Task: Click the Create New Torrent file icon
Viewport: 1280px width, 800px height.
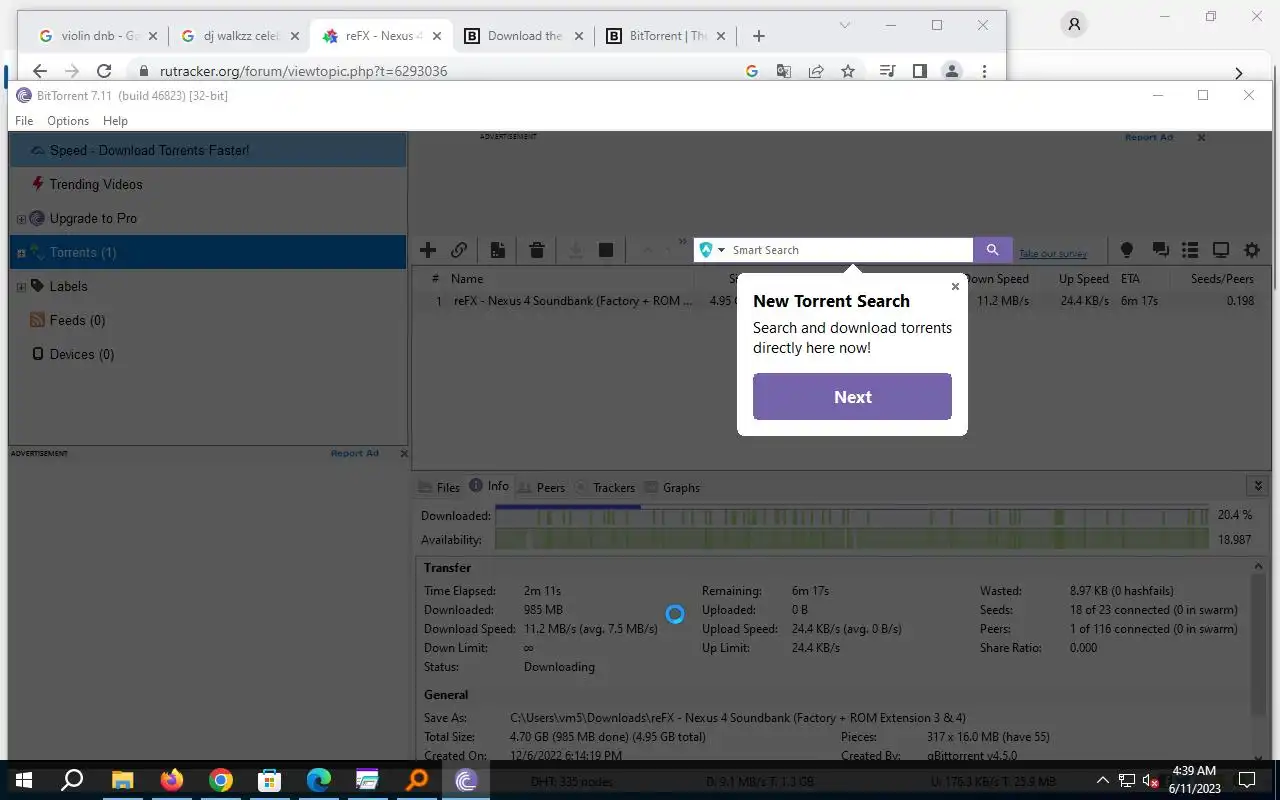Action: click(x=497, y=250)
